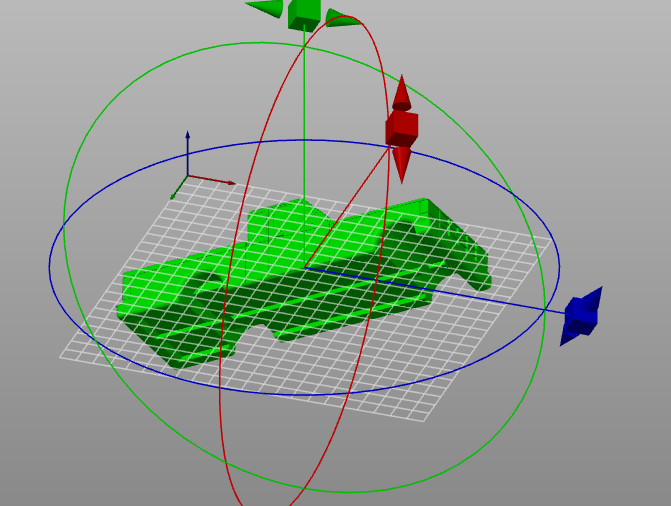
Task: Click the gizmo center where axes meet
Action: 304,266
